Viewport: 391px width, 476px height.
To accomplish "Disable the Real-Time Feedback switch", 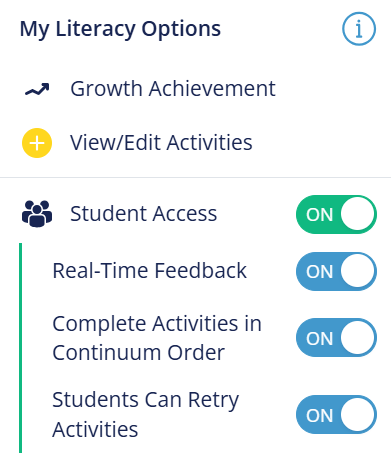I will (x=336, y=271).
